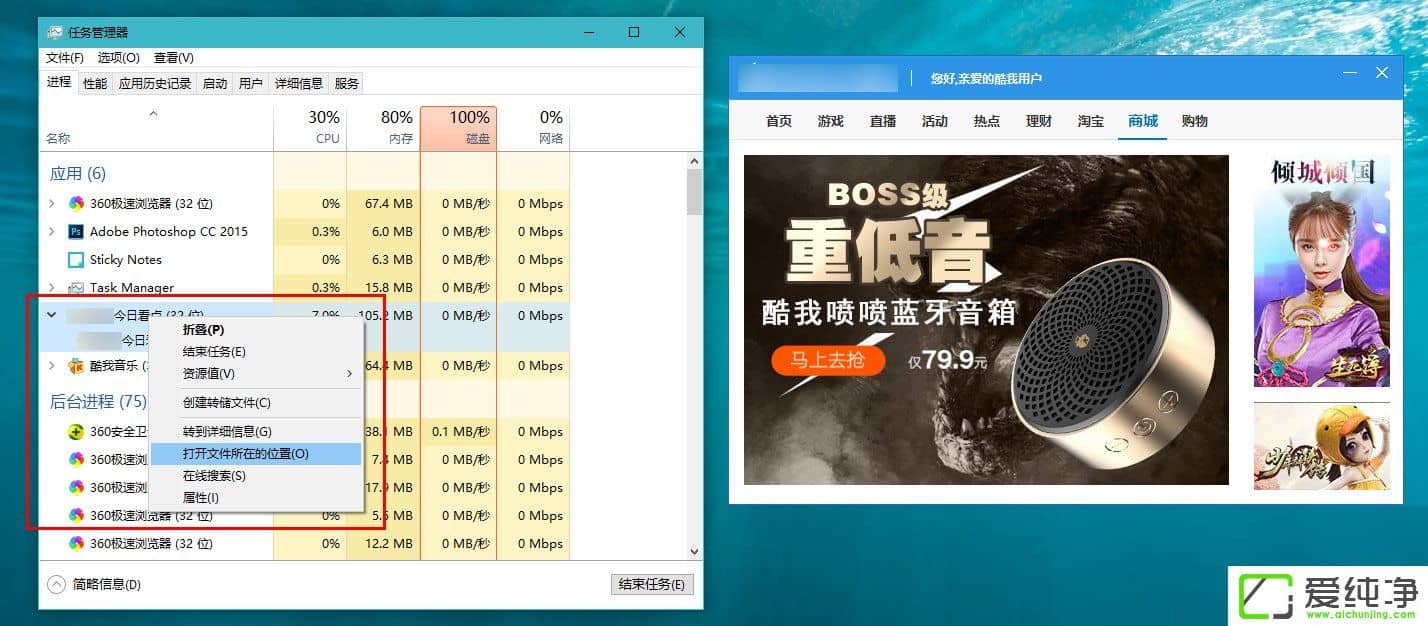Expand the Adobe Photoshop CC 2015 row
The width and height of the screenshot is (1428, 626).
tap(52, 232)
